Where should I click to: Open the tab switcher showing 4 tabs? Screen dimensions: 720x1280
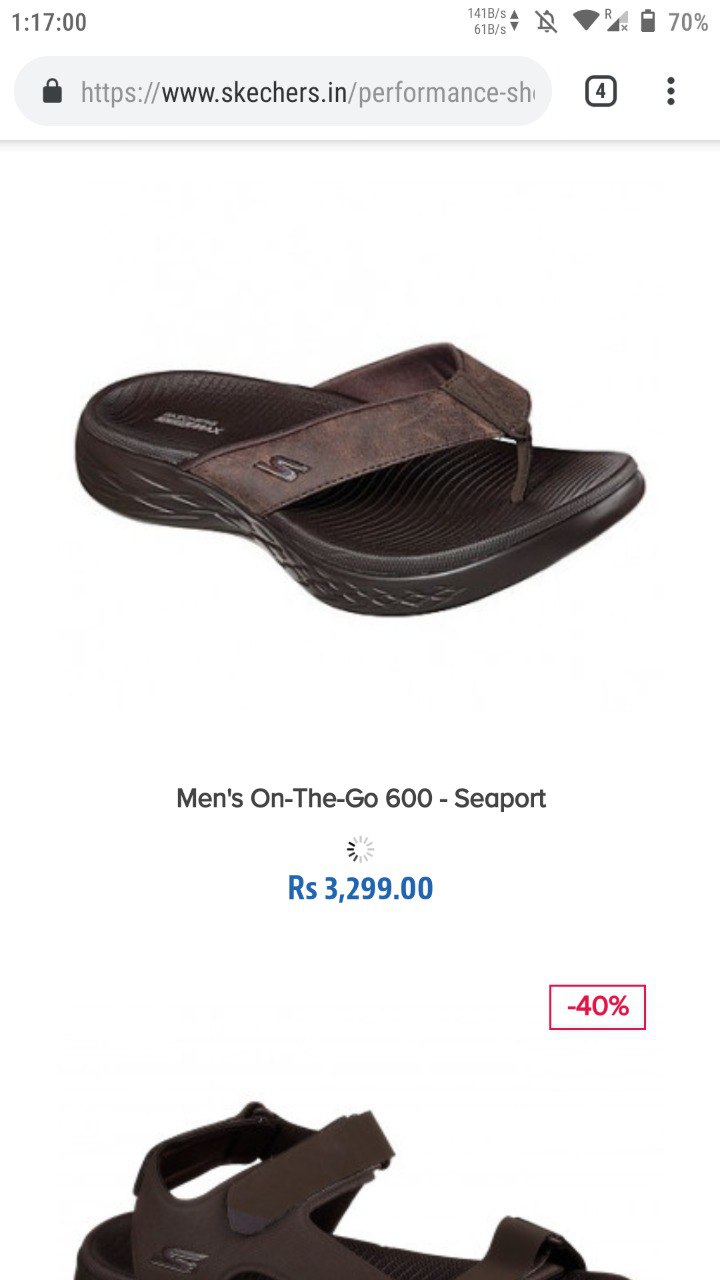(600, 92)
